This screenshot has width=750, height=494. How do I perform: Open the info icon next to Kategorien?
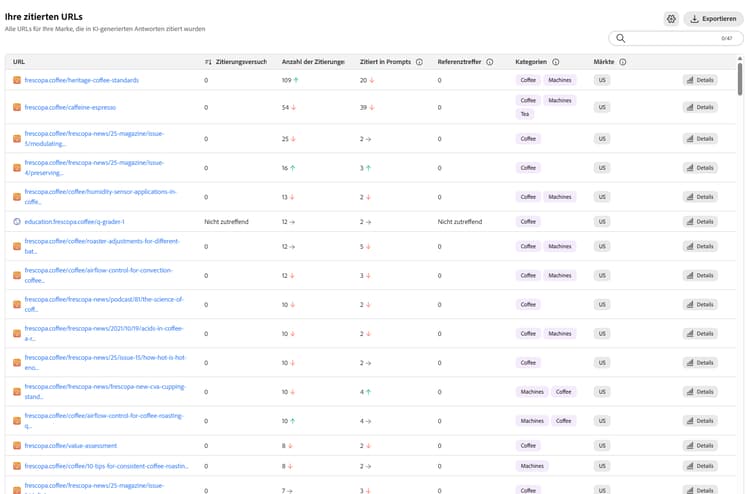tap(555, 62)
